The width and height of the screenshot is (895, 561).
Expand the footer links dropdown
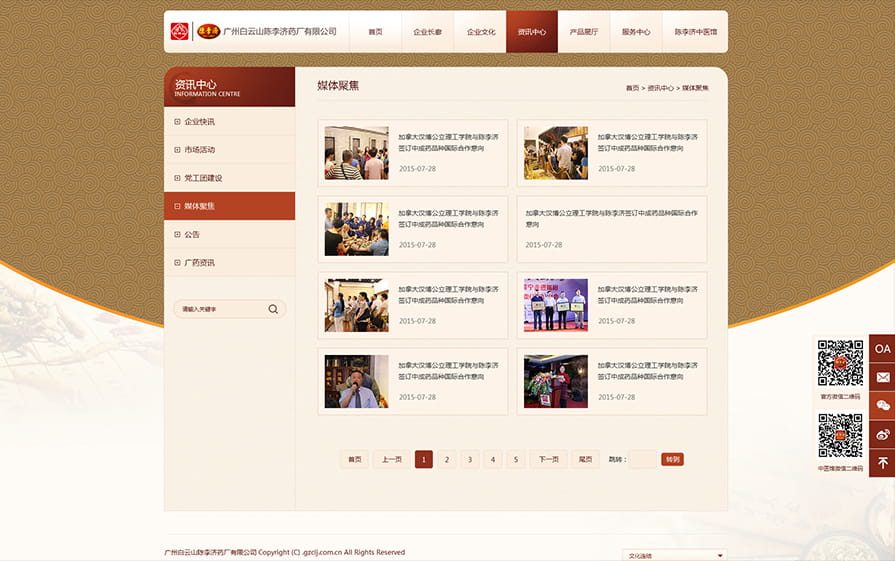pyautogui.click(x=674, y=555)
